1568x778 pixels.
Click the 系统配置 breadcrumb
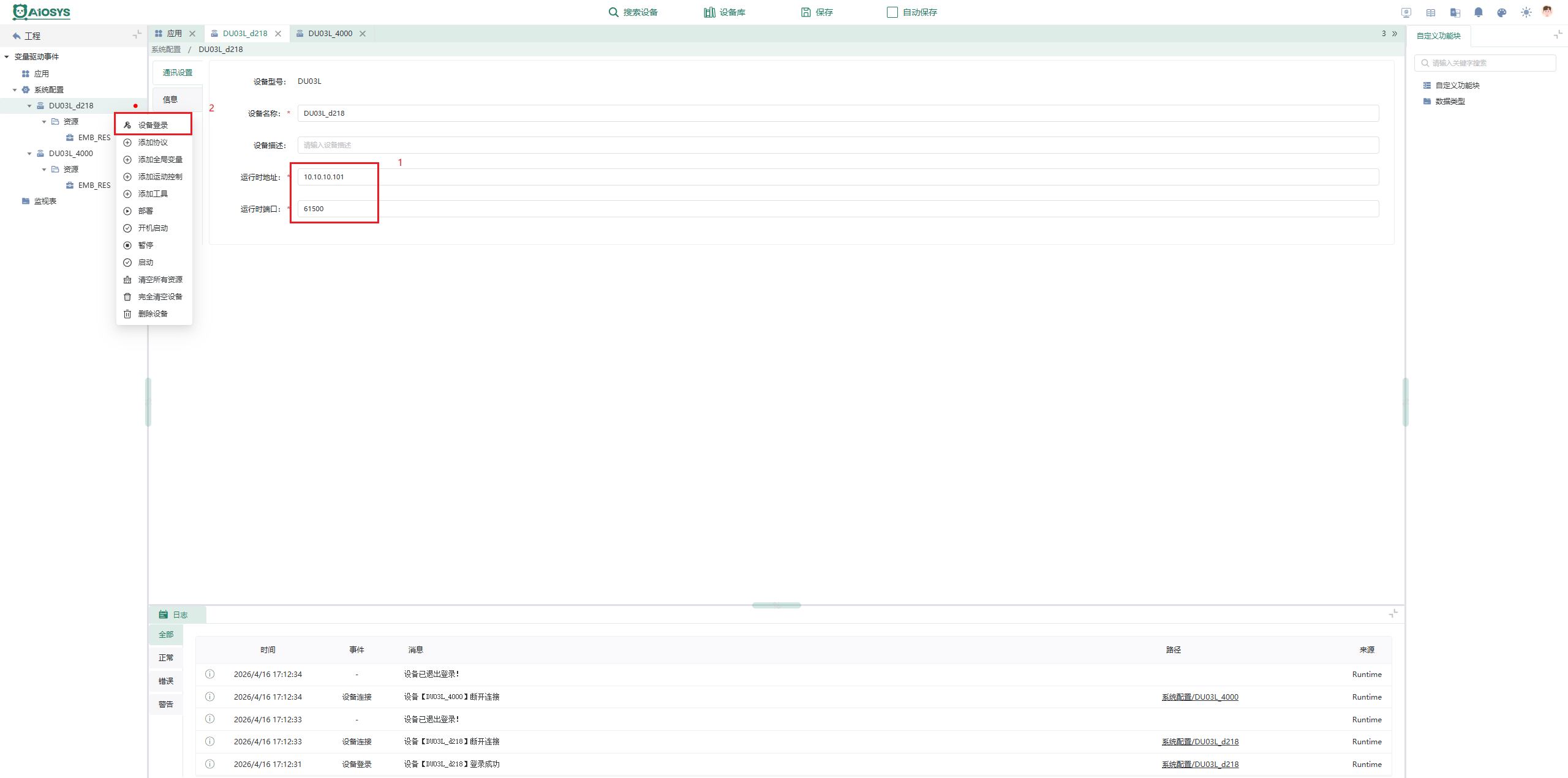pyautogui.click(x=167, y=50)
